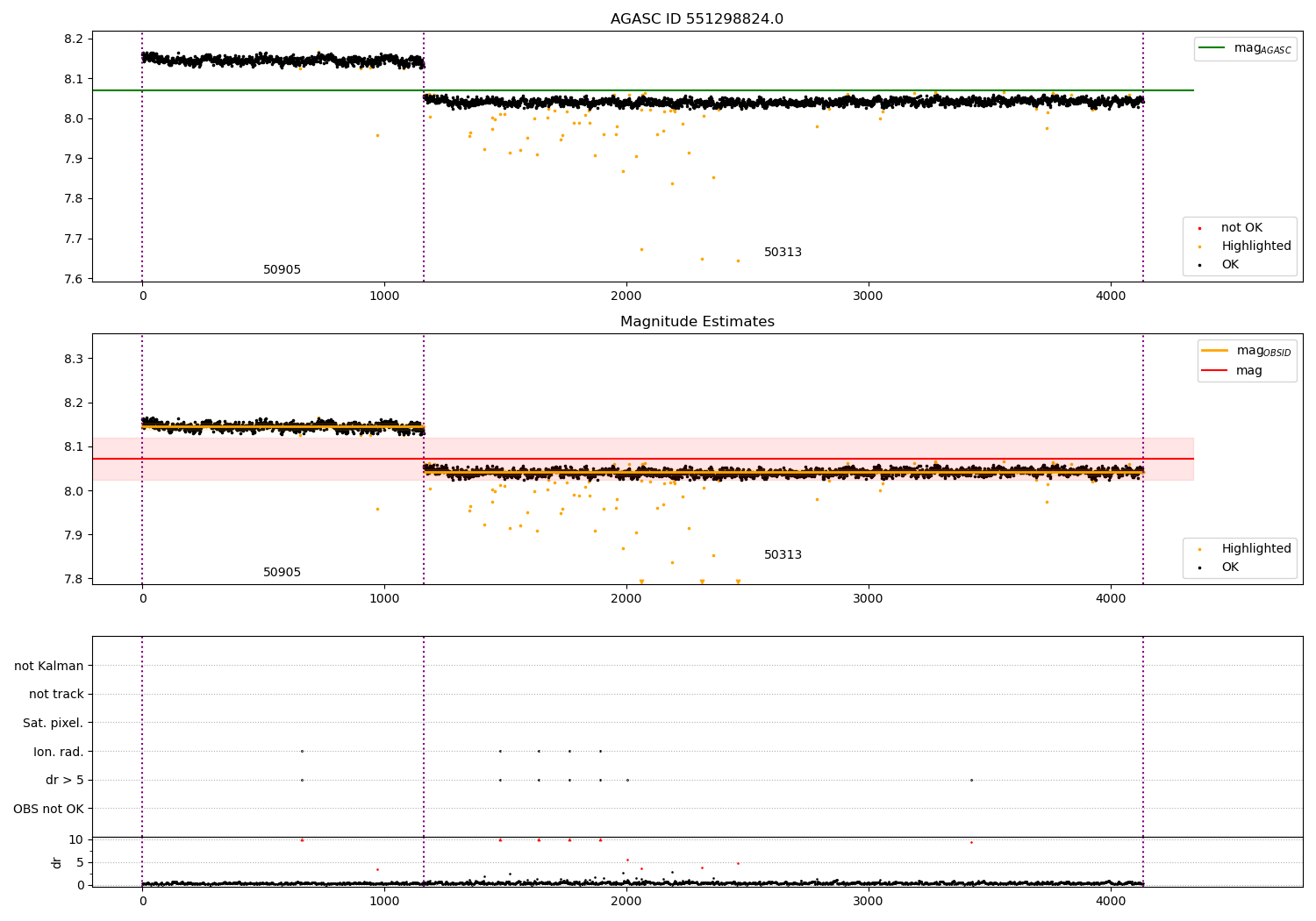
Task: Click 1000 x-tick under Magnitude Estimates plot
Action: (384, 599)
